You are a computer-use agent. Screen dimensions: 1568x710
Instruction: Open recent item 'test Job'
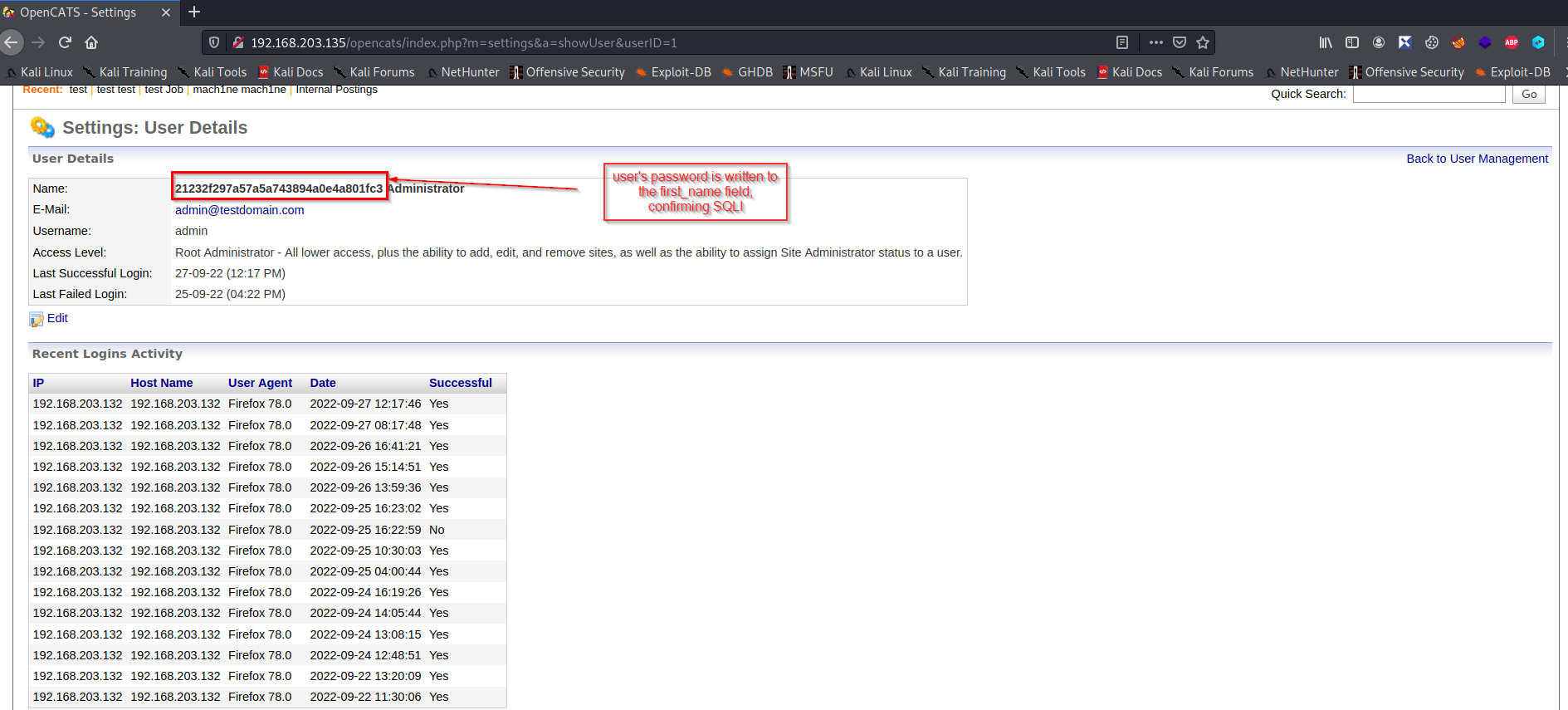click(x=164, y=89)
